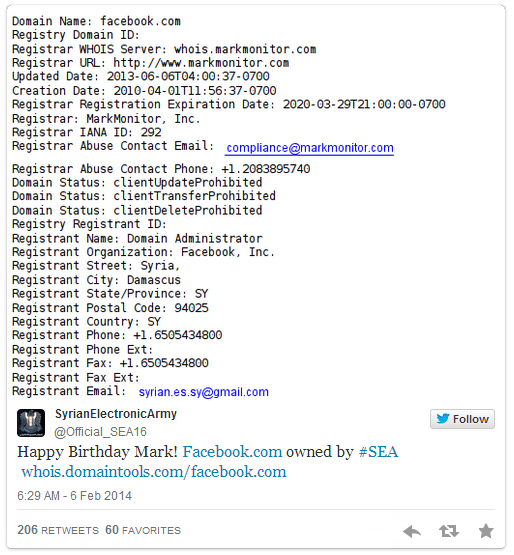Open the 6:29 AM - 6 Feb 2014 timestamp
Screen dimensions: 514x555
tap(74, 496)
